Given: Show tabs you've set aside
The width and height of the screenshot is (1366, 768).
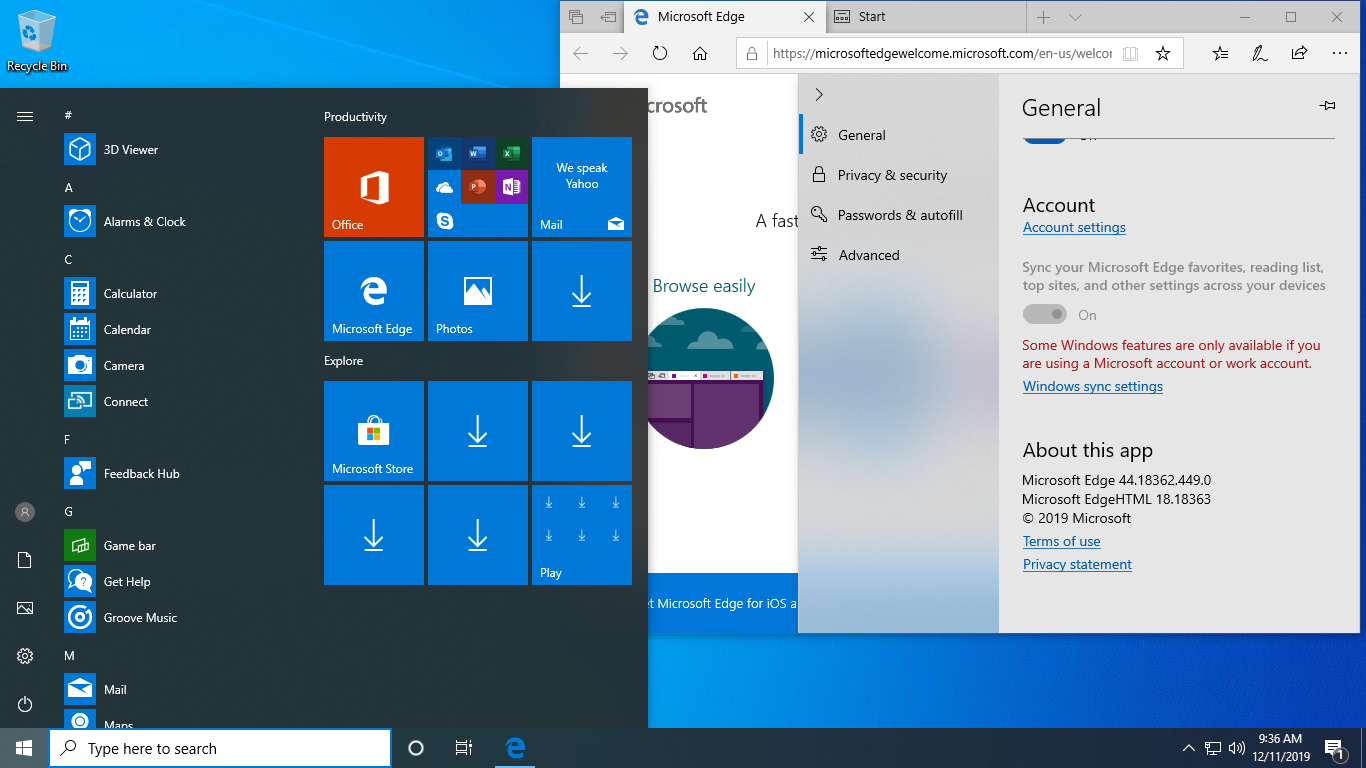Looking at the screenshot, I should [x=576, y=17].
